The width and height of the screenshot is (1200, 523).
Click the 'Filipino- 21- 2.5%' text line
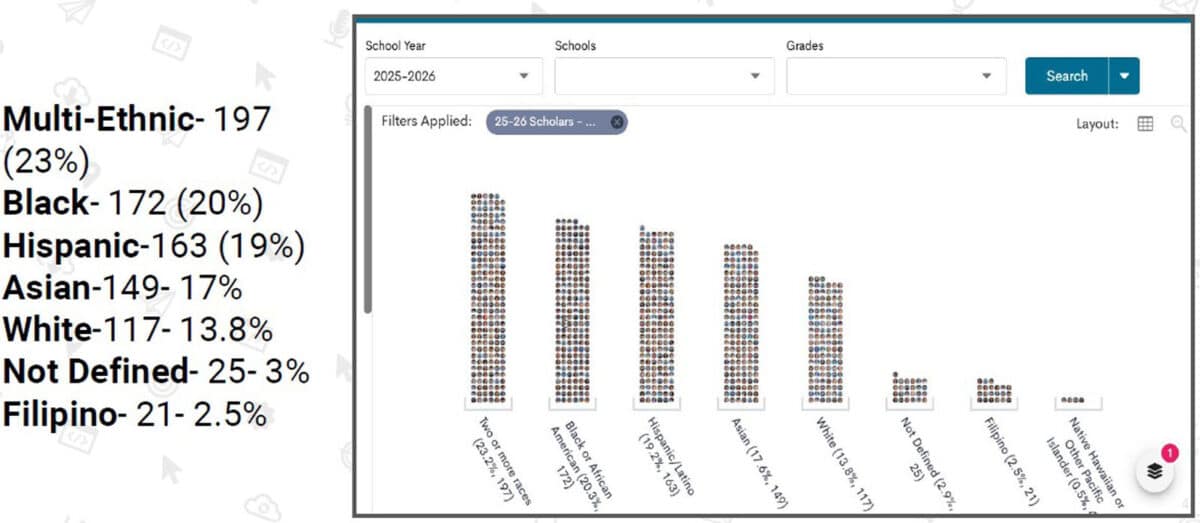pos(134,414)
